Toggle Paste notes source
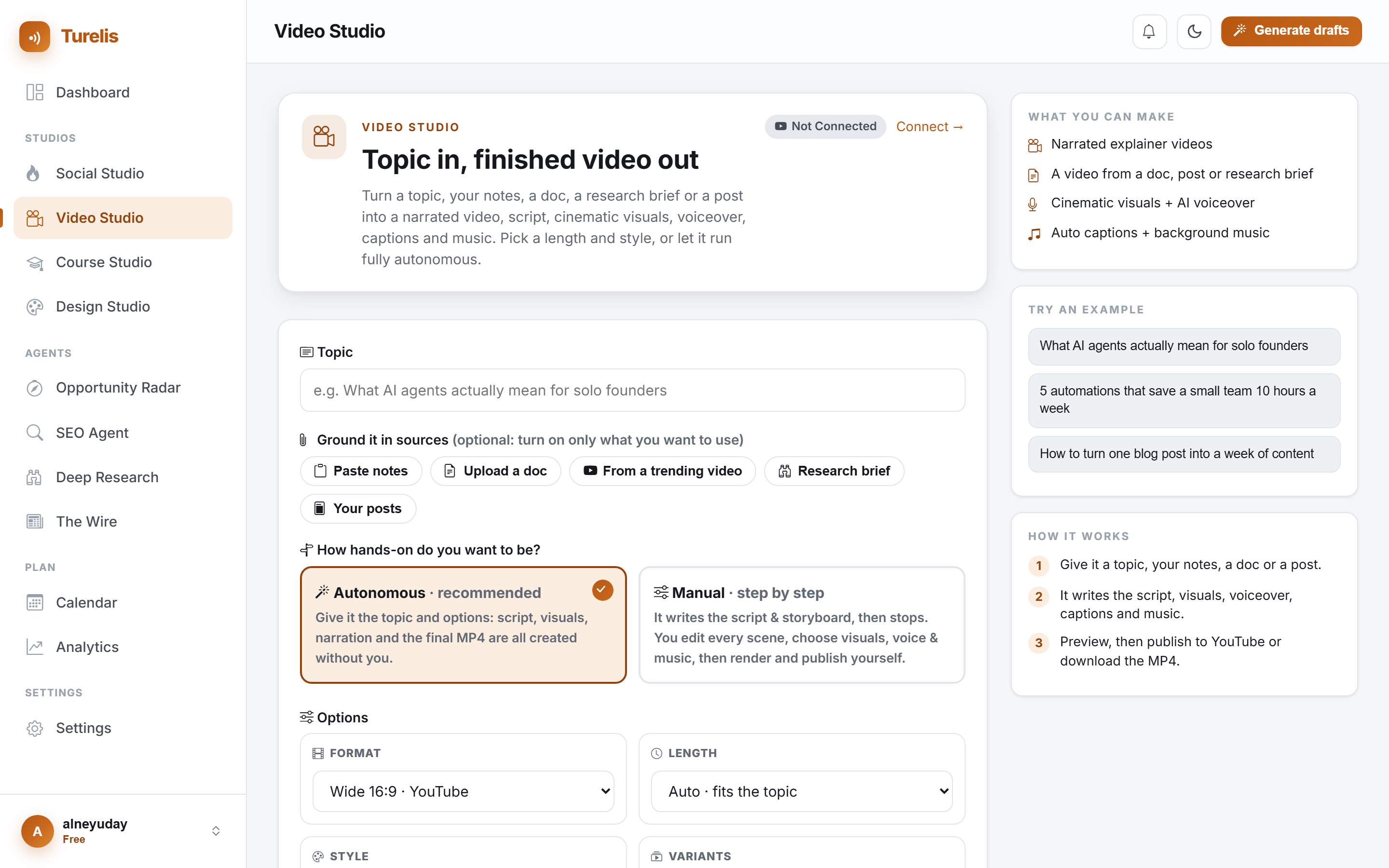The width and height of the screenshot is (1389, 868). [x=361, y=471]
